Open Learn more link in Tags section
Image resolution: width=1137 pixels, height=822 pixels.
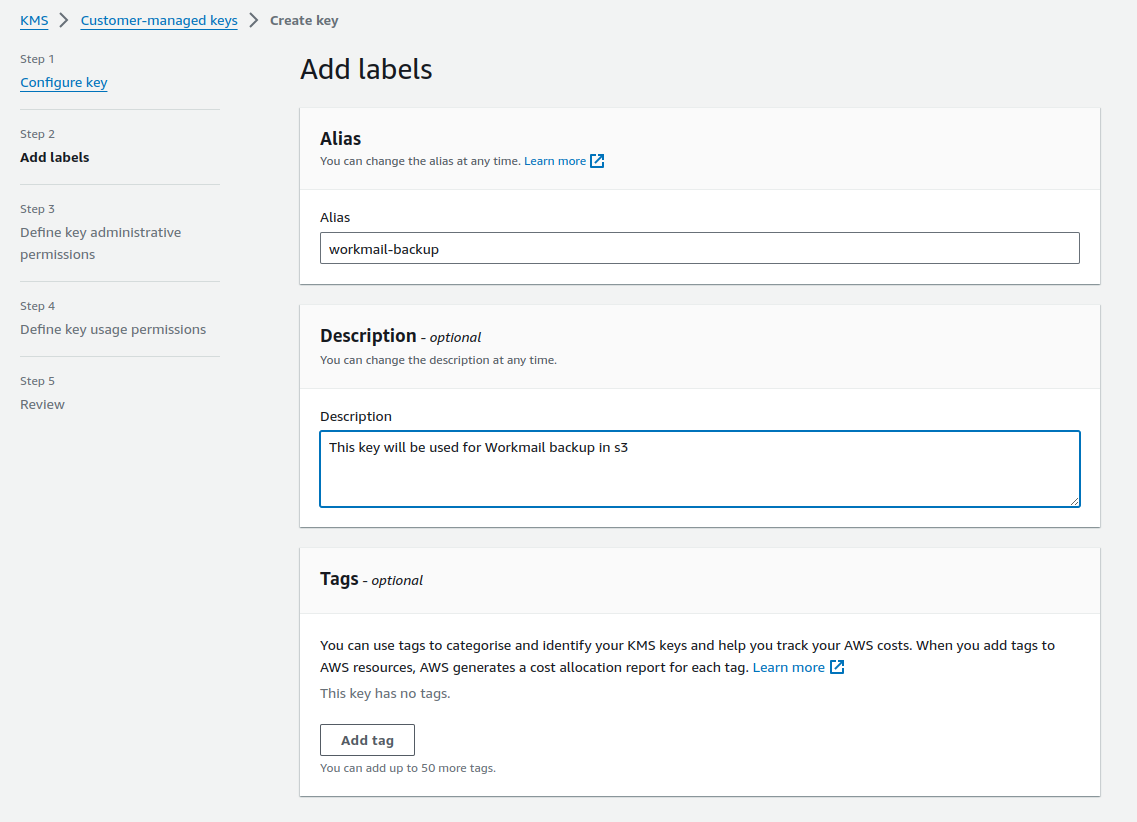pyautogui.click(x=788, y=667)
